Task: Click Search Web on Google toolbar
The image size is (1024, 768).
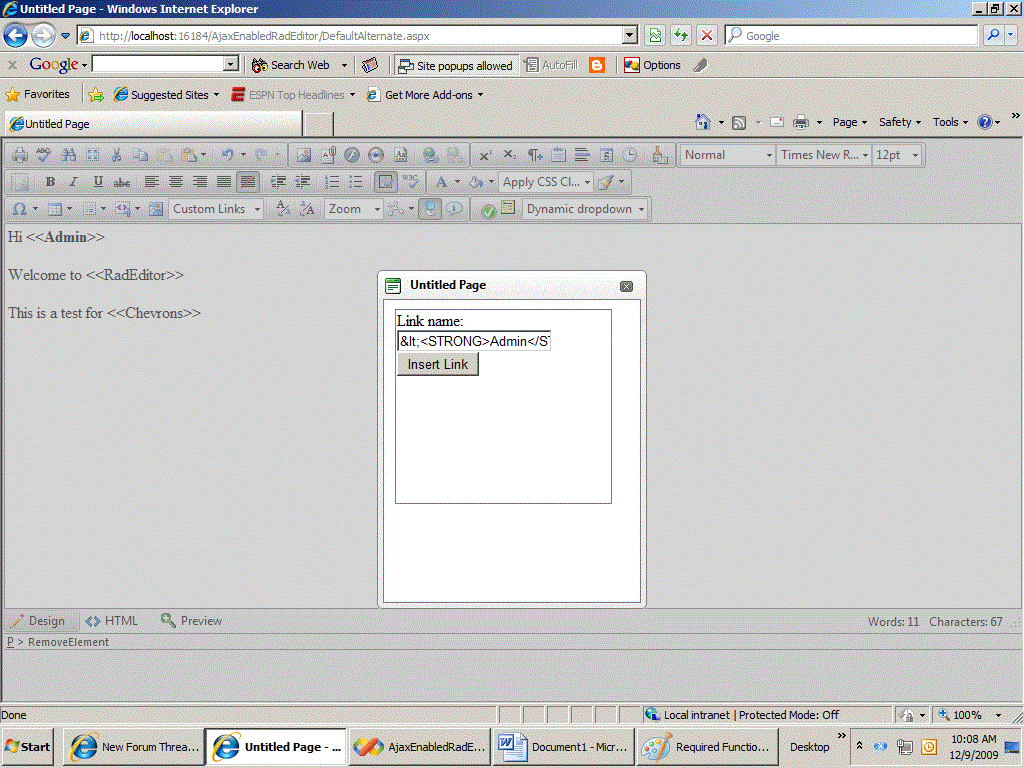Action: pos(291,65)
